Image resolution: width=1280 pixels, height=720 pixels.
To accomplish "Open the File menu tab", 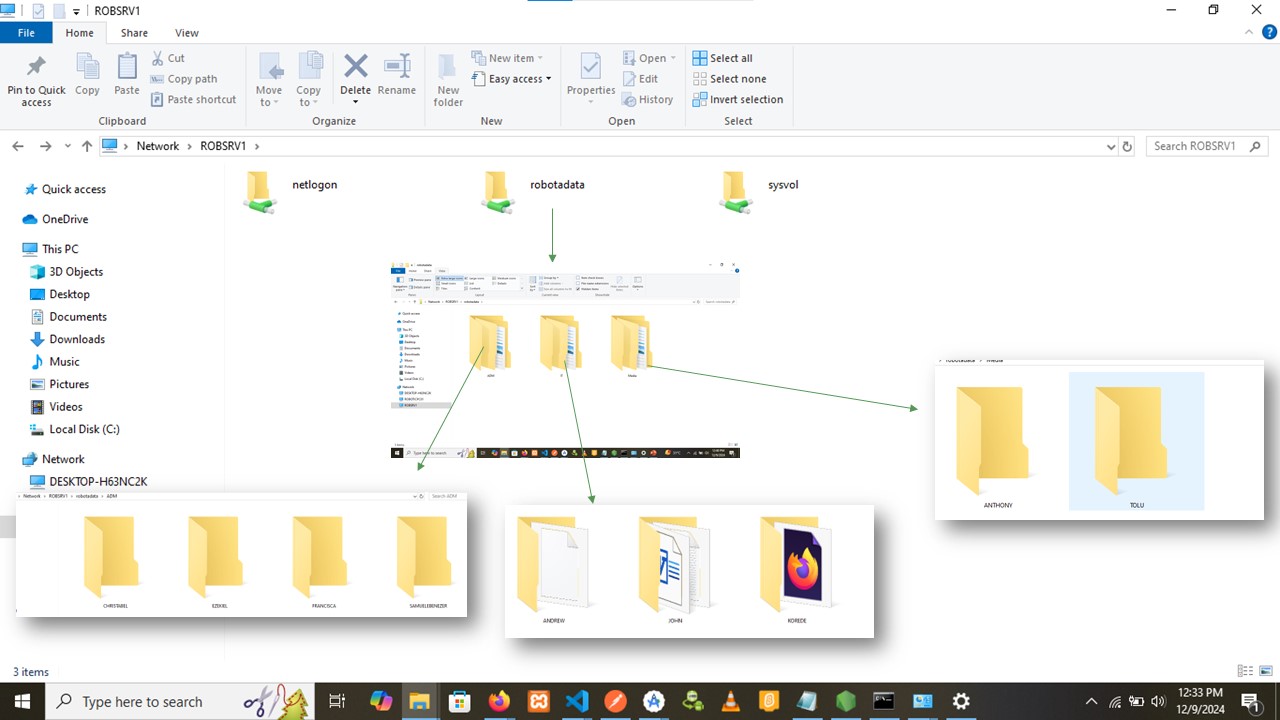I will pyautogui.click(x=26, y=33).
